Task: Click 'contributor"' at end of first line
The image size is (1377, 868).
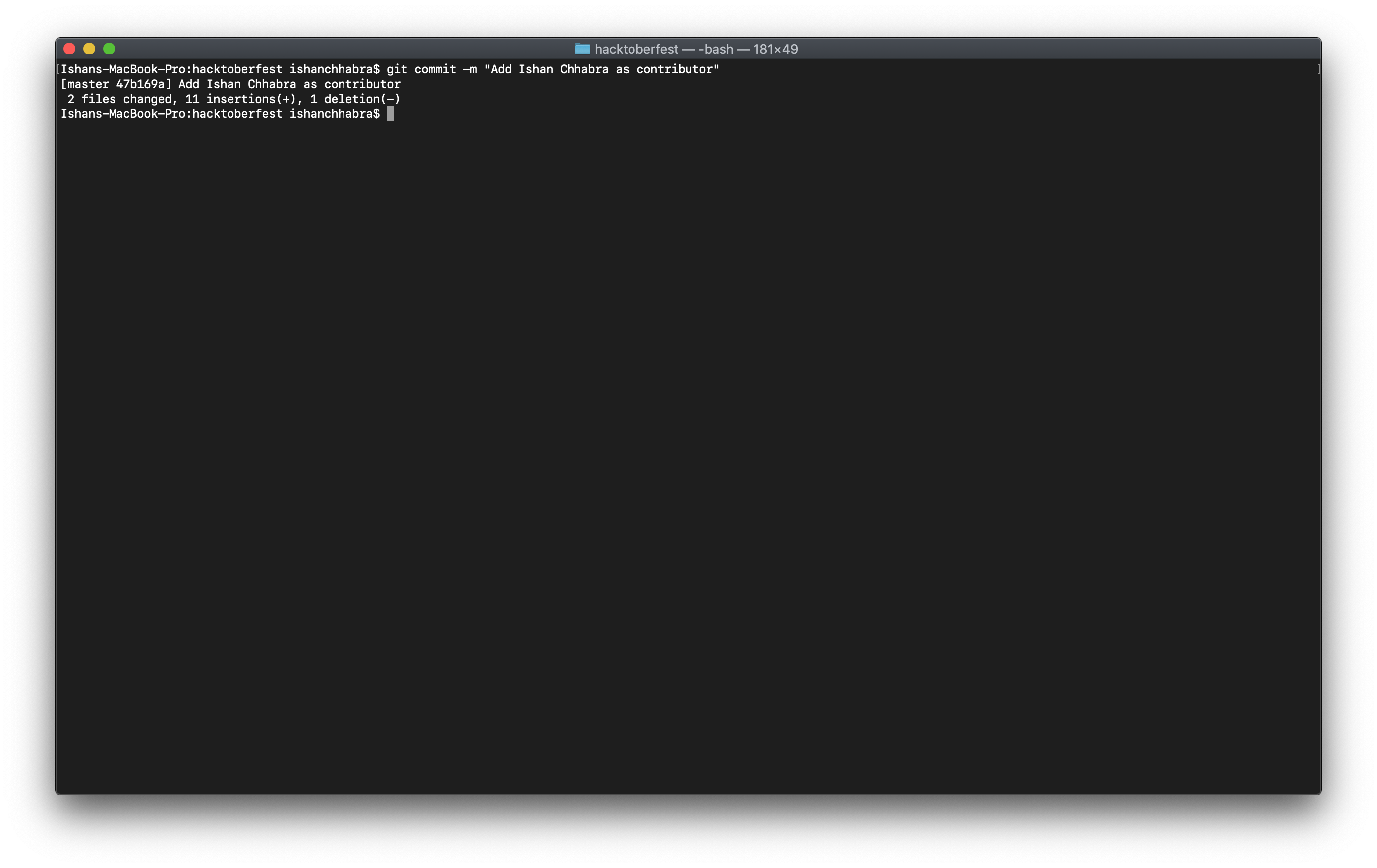Action: pos(678,69)
